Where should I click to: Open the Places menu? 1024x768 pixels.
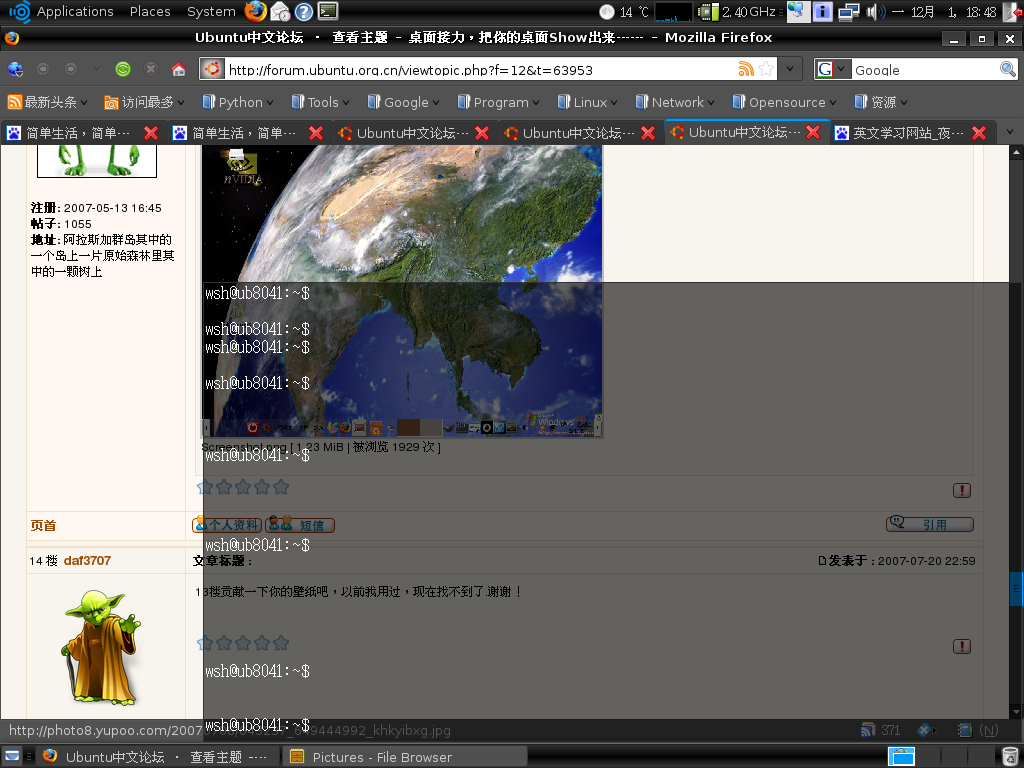pyautogui.click(x=150, y=11)
